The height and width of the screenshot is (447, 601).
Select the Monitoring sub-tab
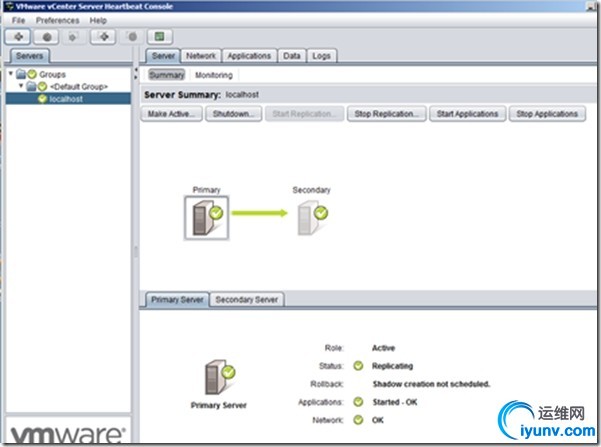click(214, 75)
